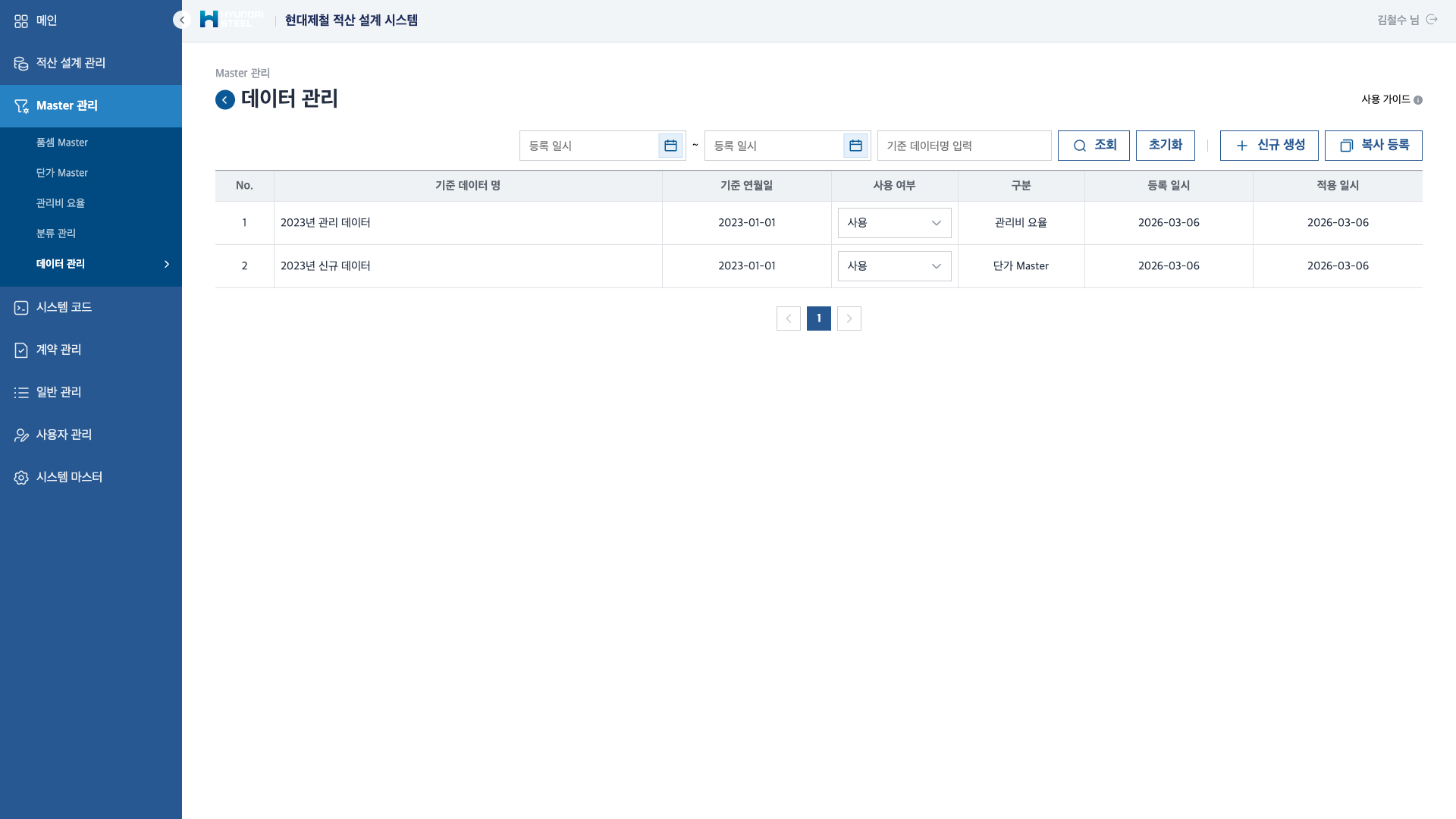Click the 사용 가이드 info icon
The height and width of the screenshot is (819, 1456).
(x=1418, y=100)
